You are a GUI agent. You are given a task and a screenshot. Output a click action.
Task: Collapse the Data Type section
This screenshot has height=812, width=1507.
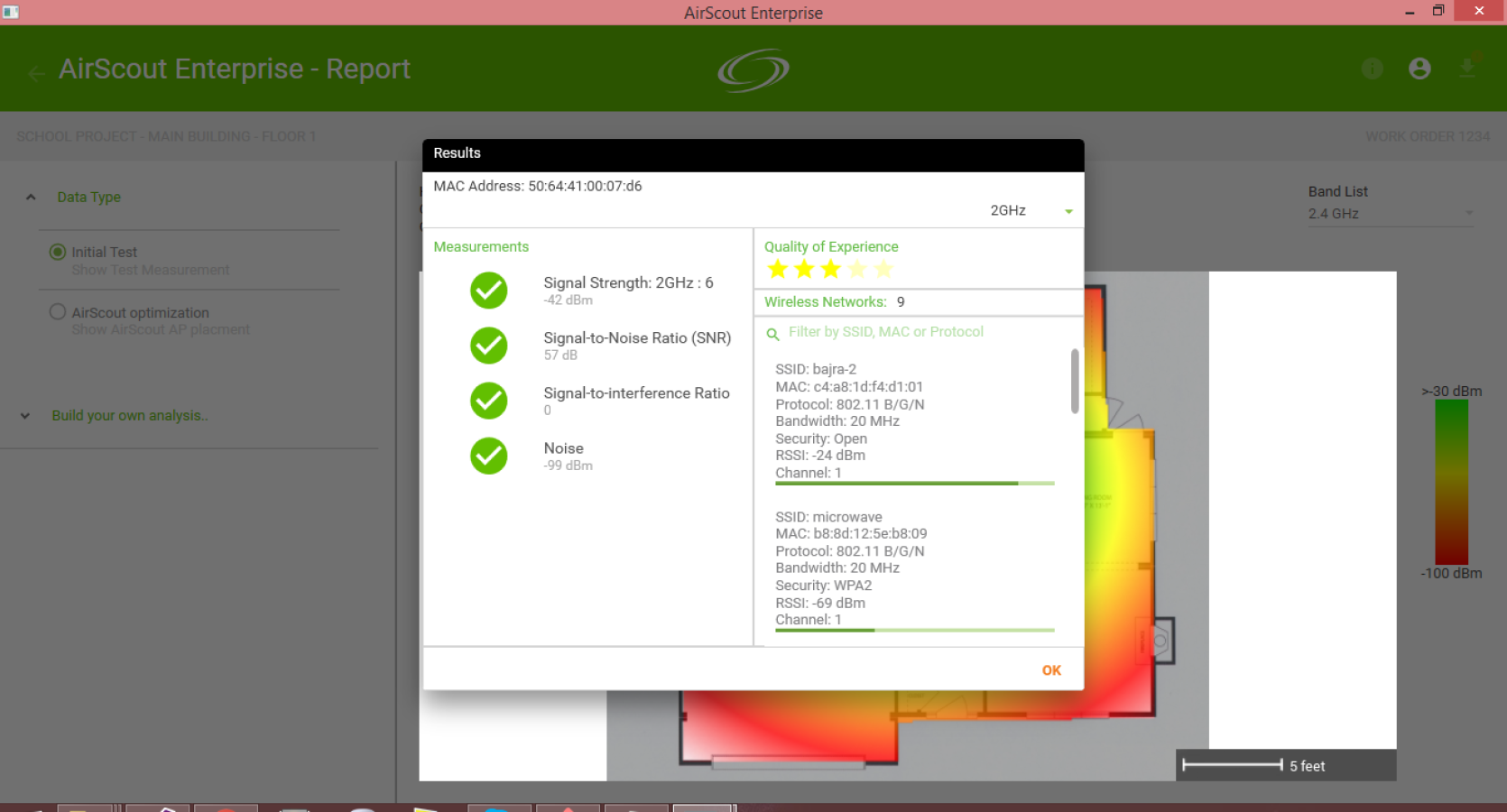pyautogui.click(x=31, y=197)
